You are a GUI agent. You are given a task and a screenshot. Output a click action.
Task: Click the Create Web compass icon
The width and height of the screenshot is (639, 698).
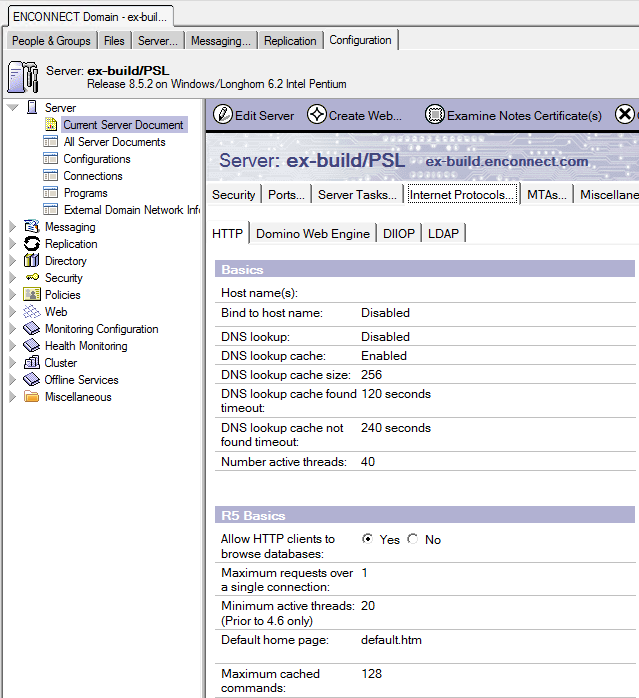tap(317, 115)
